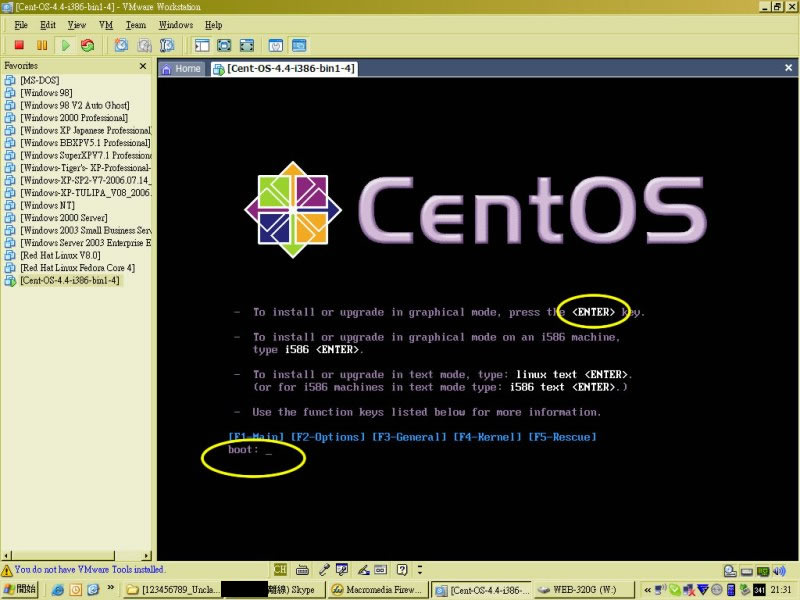Switch to [123456789_Uncla... taskbar folder window

172,590
